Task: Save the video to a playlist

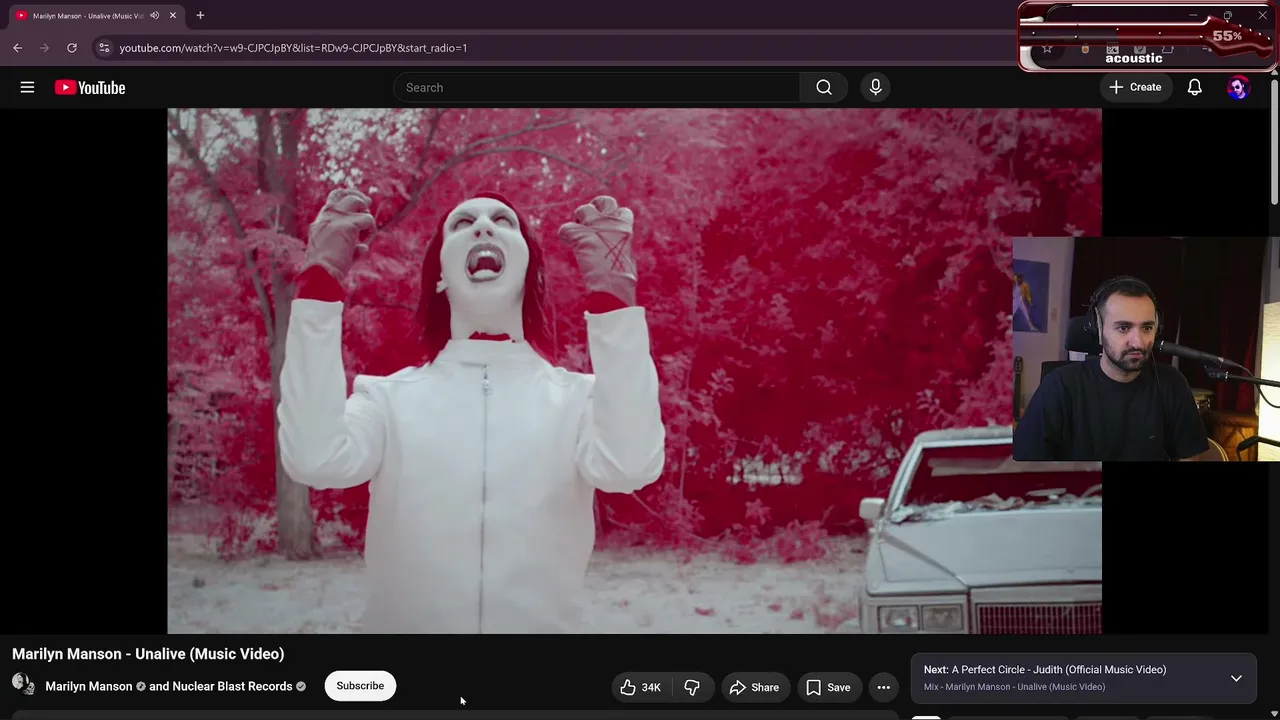Action: point(828,687)
